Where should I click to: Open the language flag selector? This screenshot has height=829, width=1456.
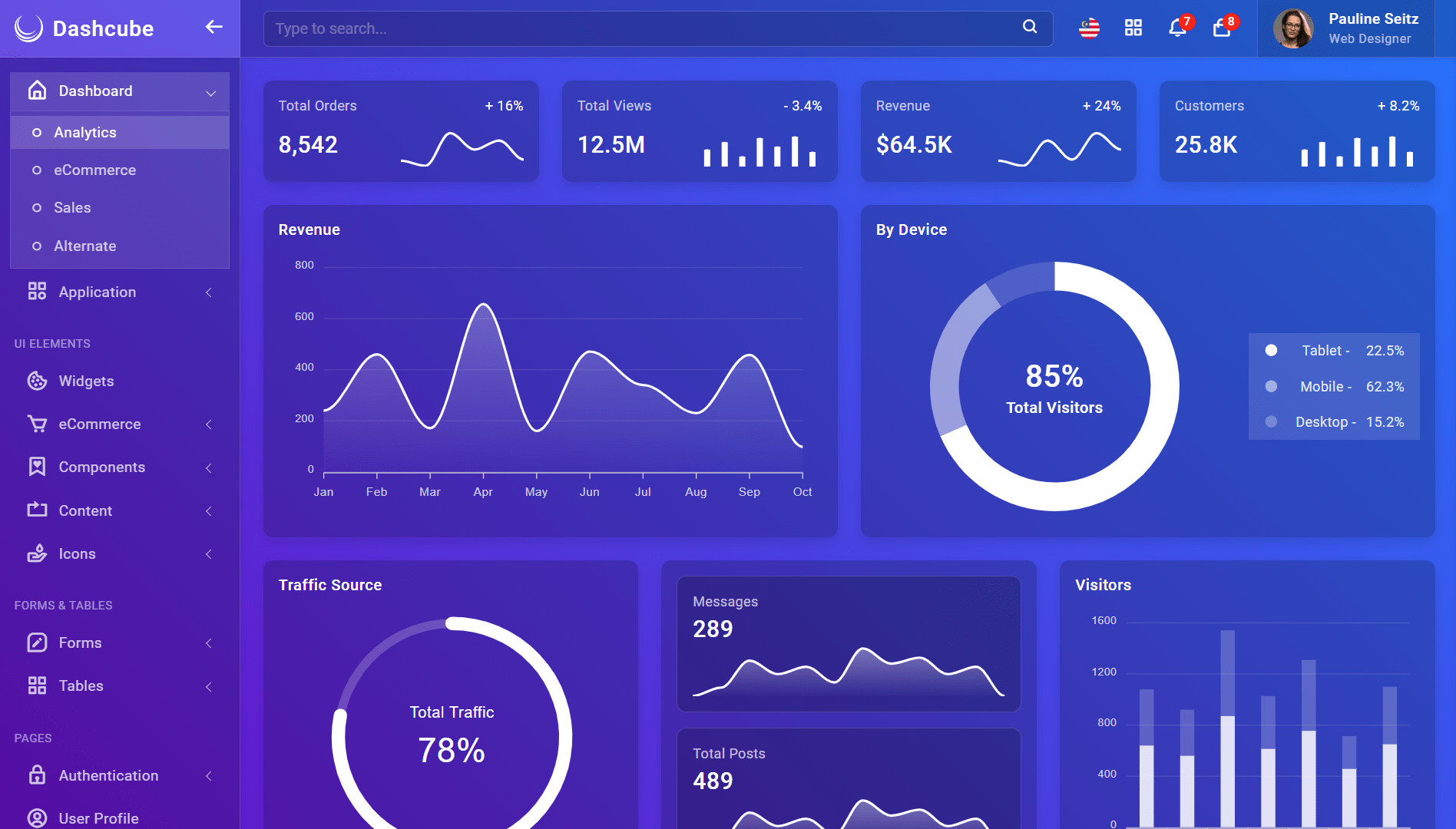(1089, 28)
